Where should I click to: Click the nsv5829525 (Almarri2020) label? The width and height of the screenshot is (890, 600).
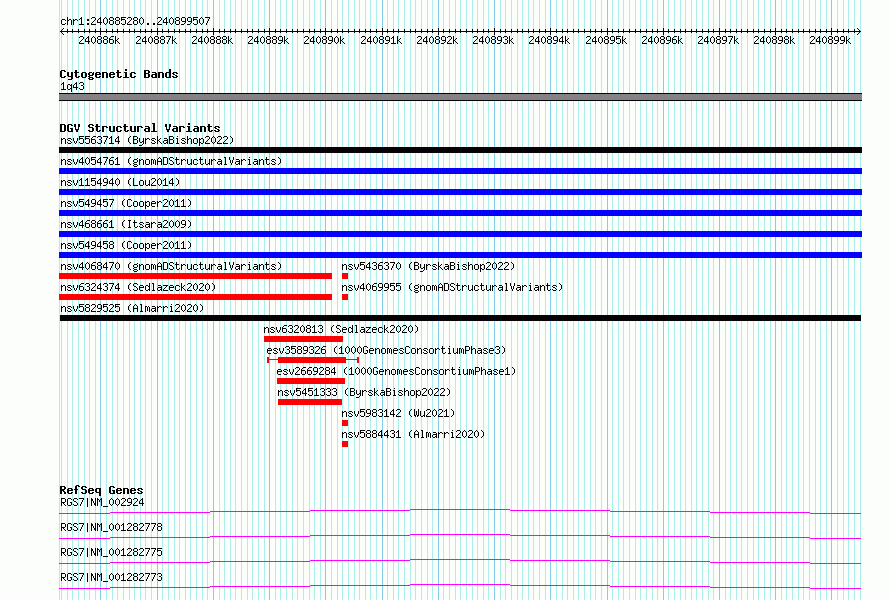click(x=132, y=308)
